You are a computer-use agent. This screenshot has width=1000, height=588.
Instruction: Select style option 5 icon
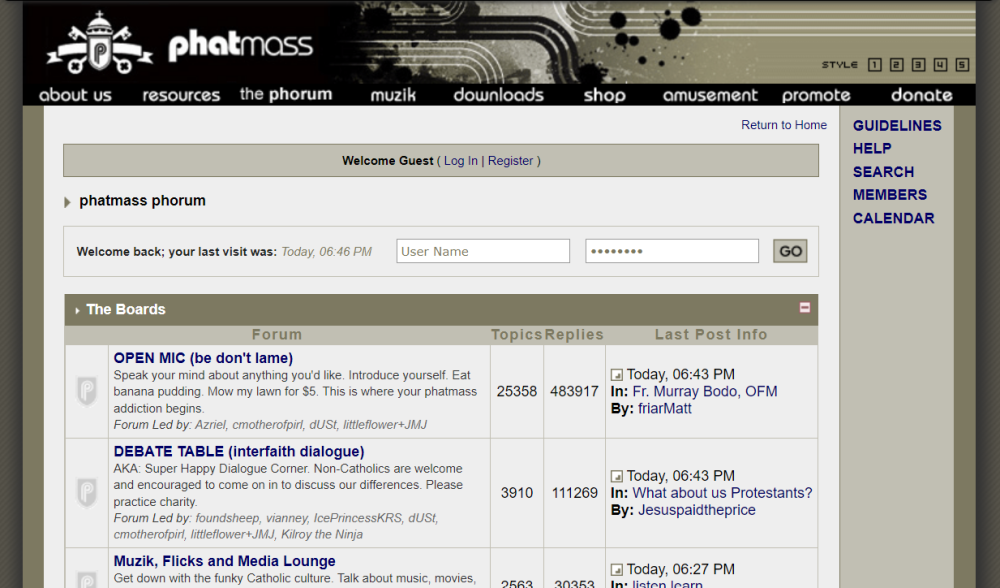tap(962, 64)
